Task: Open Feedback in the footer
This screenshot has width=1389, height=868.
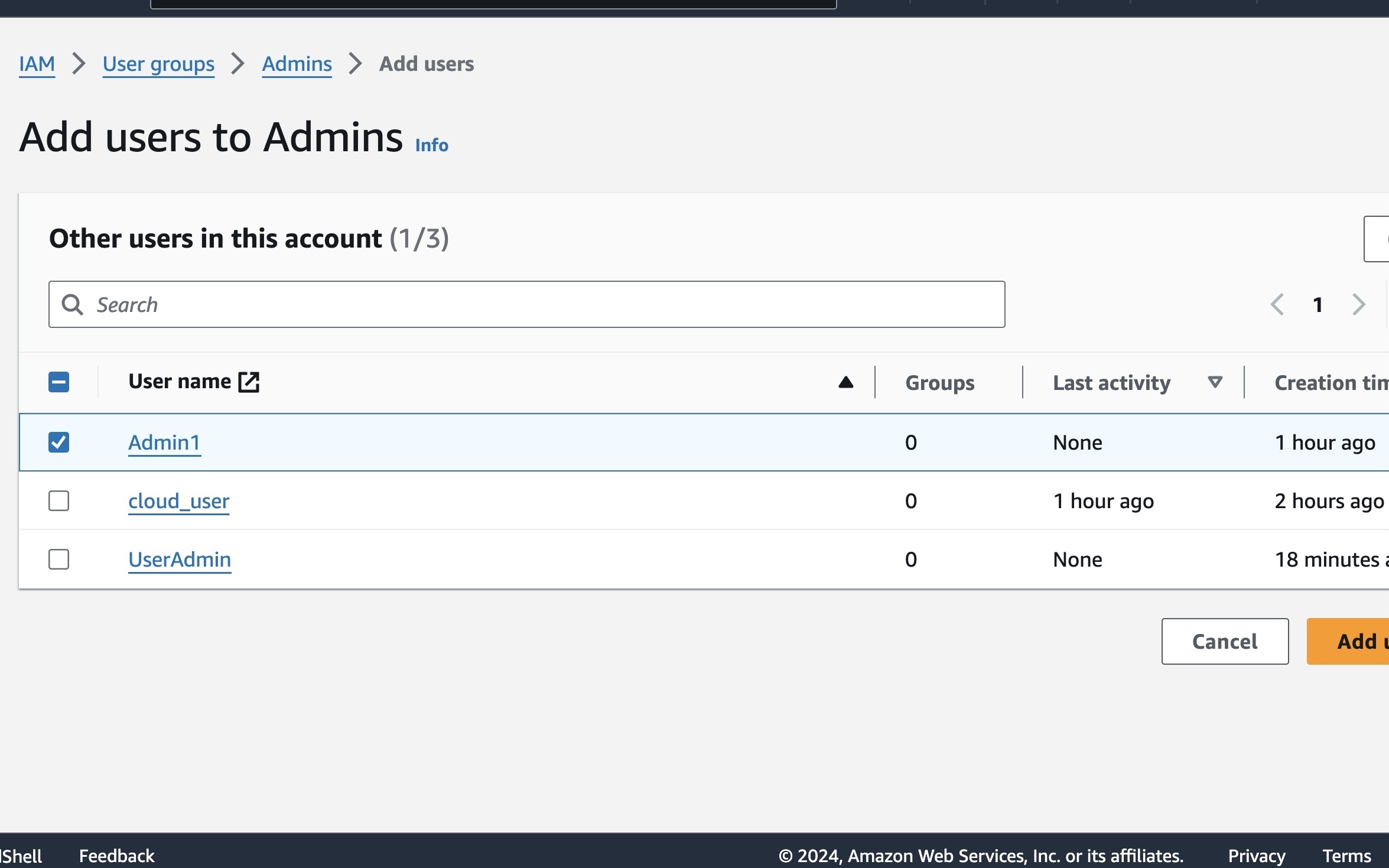Action: (x=116, y=856)
